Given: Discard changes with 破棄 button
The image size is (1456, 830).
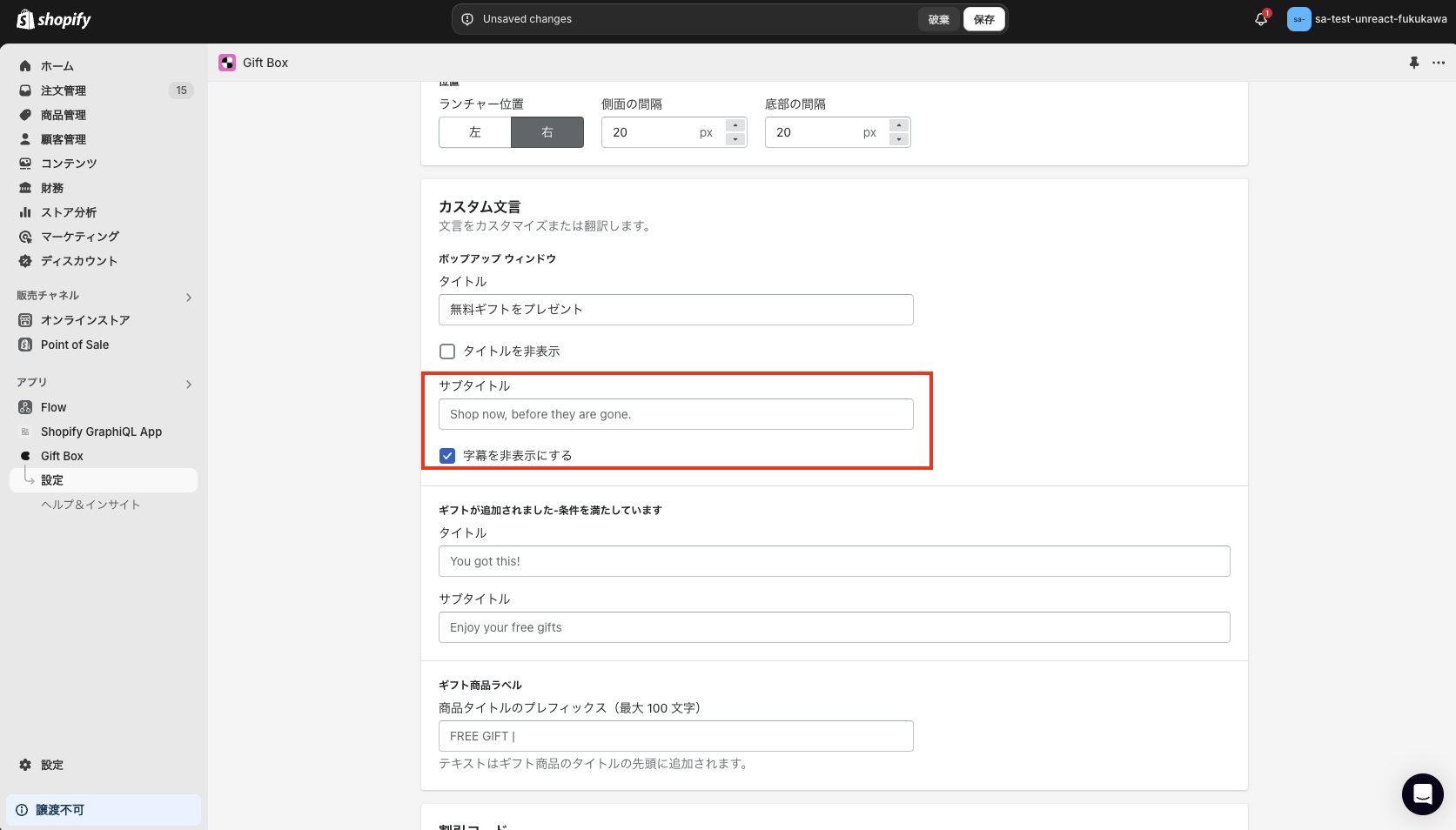Looking at the screenshot, I should pos(938,18).
